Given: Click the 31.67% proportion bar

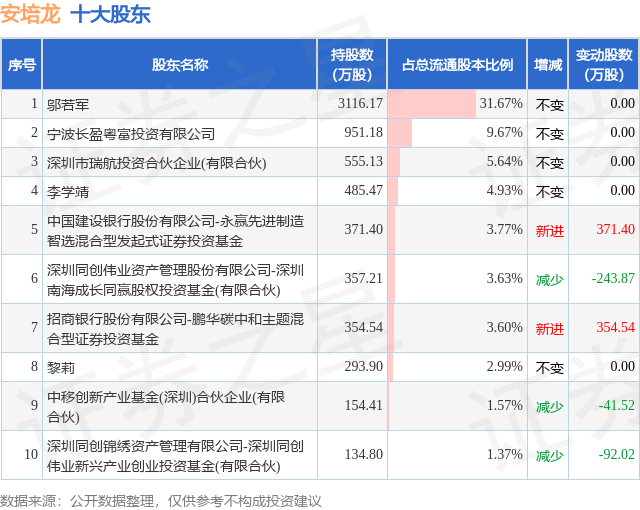Looking at the screenshot, I should pyautogui.click(x=432, y=104).
